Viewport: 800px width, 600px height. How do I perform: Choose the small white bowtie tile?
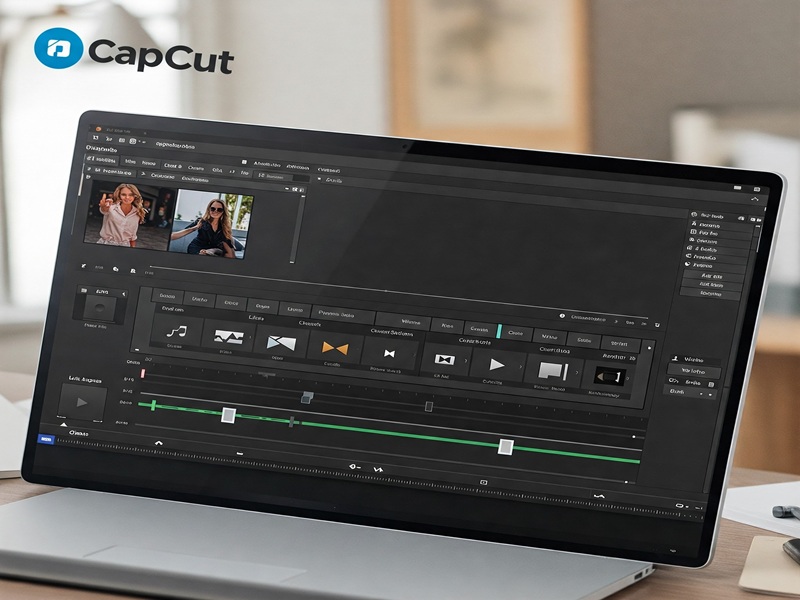coord(389,353)
